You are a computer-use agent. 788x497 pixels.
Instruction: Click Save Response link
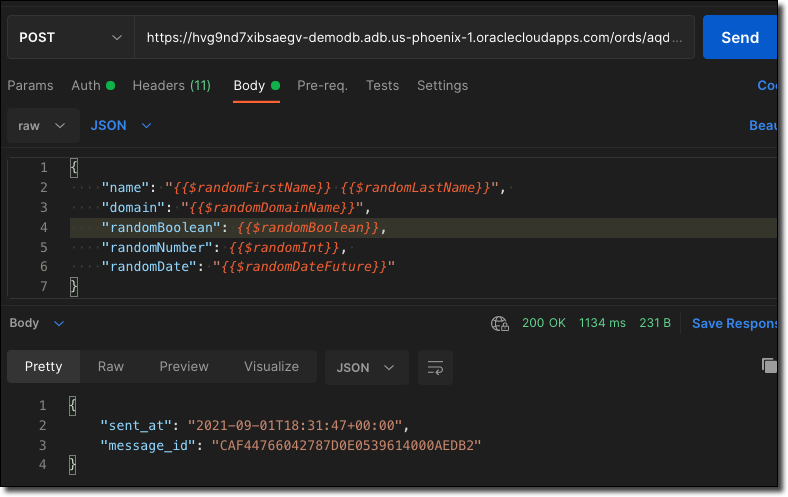(x=734, y=323)
